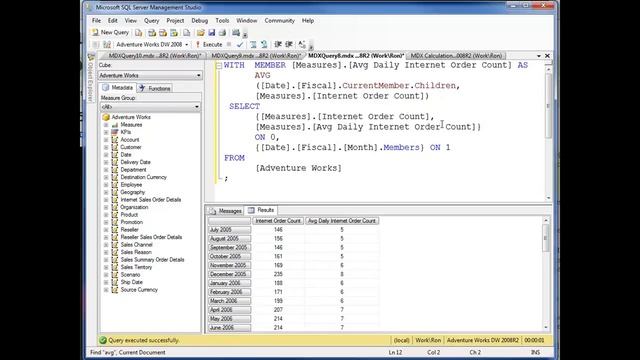
Task: Select the Internet Sales Order Details tree item
Action: coord(151,200)
